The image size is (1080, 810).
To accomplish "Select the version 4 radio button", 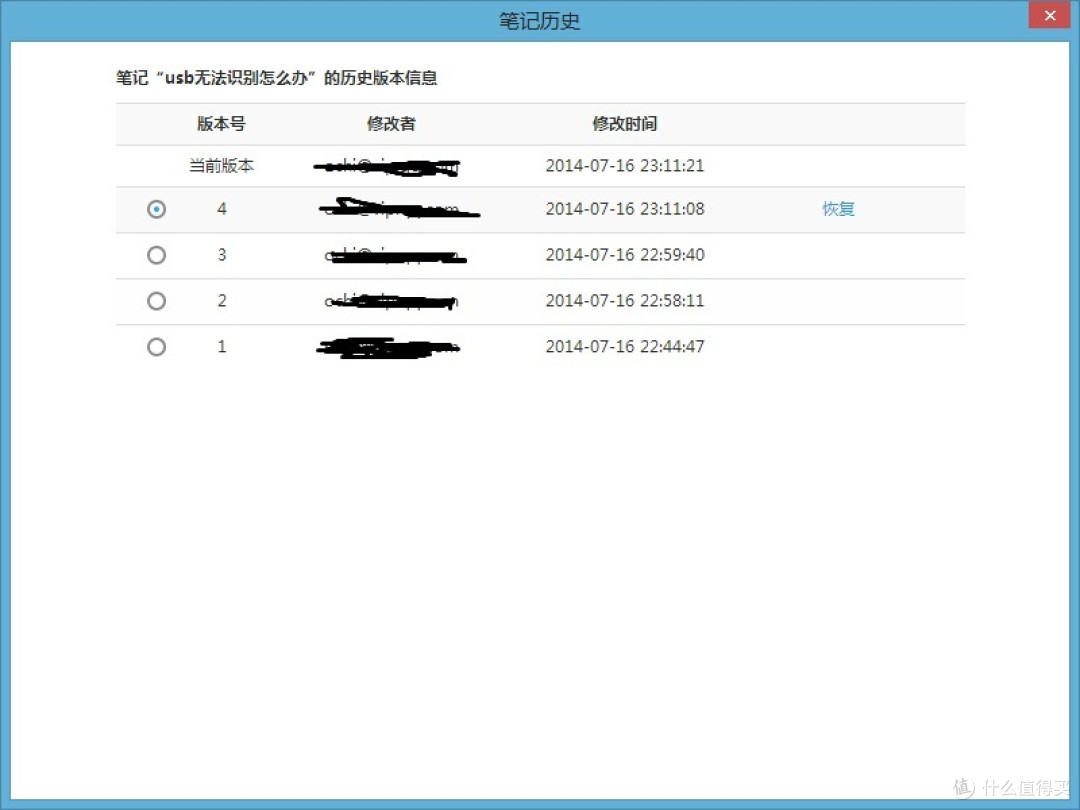I will point(156,209).
